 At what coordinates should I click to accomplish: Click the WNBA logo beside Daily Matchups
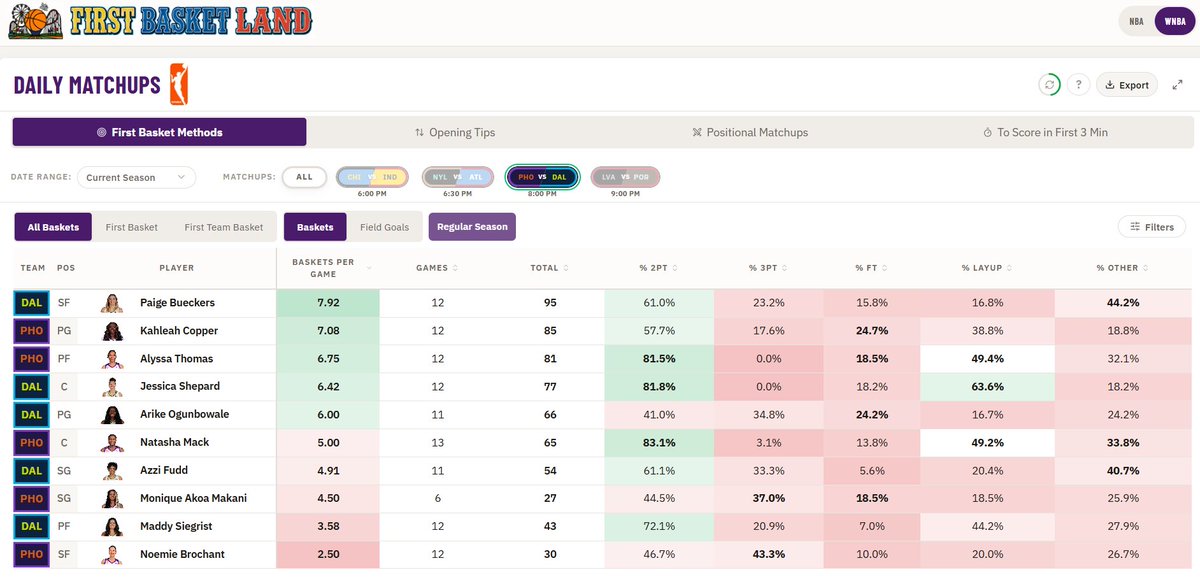point(179,84)
